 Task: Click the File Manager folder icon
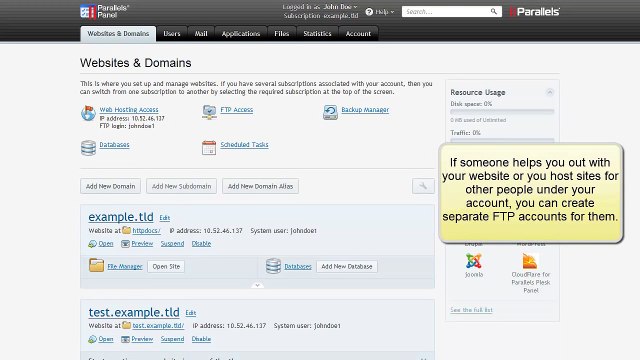96,265
